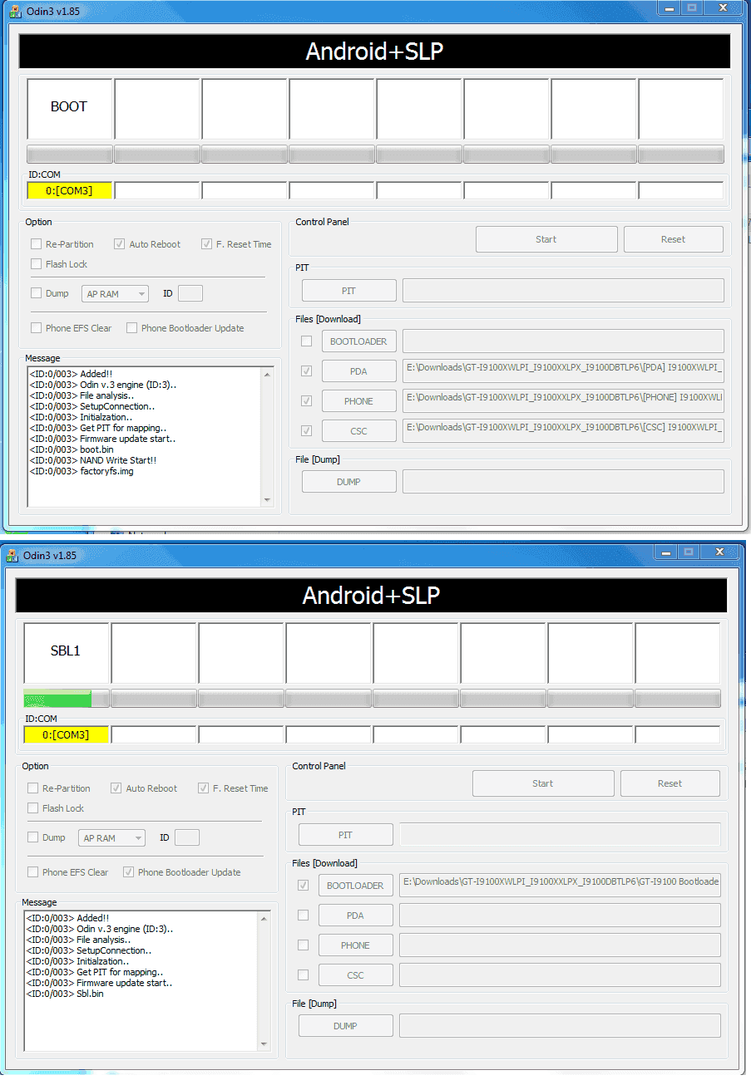This screenshot has height=1080, width=751.
Task: Click the Odin3 icon in lower window title bar
Action: (12, 555)
